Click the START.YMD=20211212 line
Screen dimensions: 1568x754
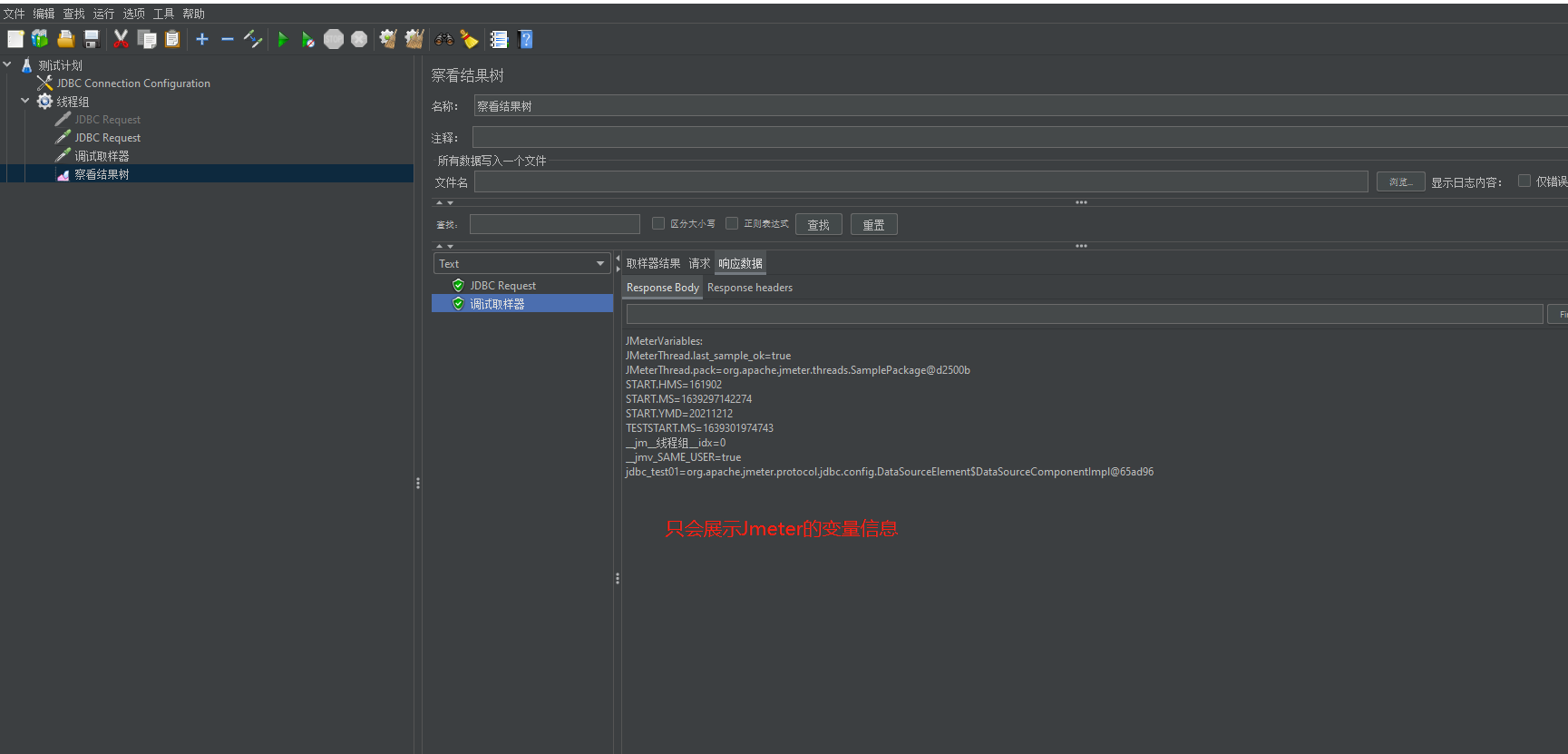(x=679, y=414)
